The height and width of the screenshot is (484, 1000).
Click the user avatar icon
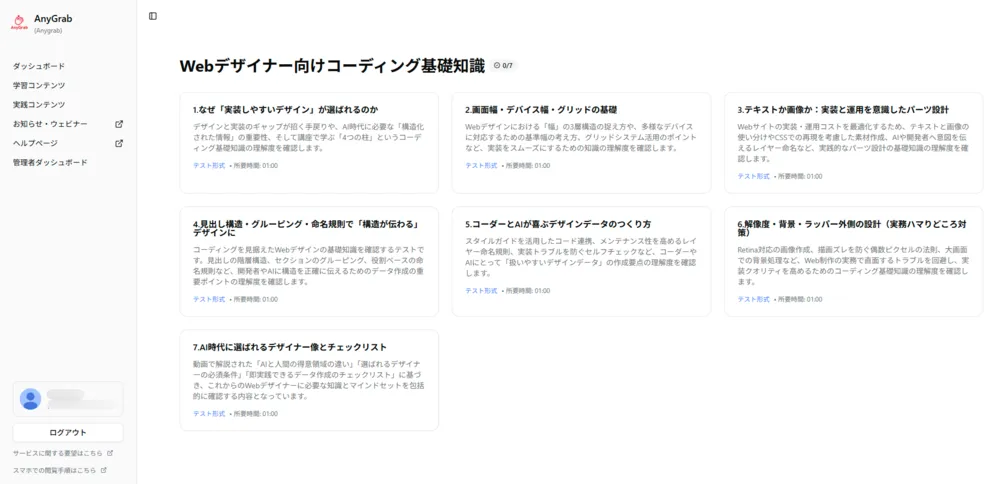click(30, 399)
